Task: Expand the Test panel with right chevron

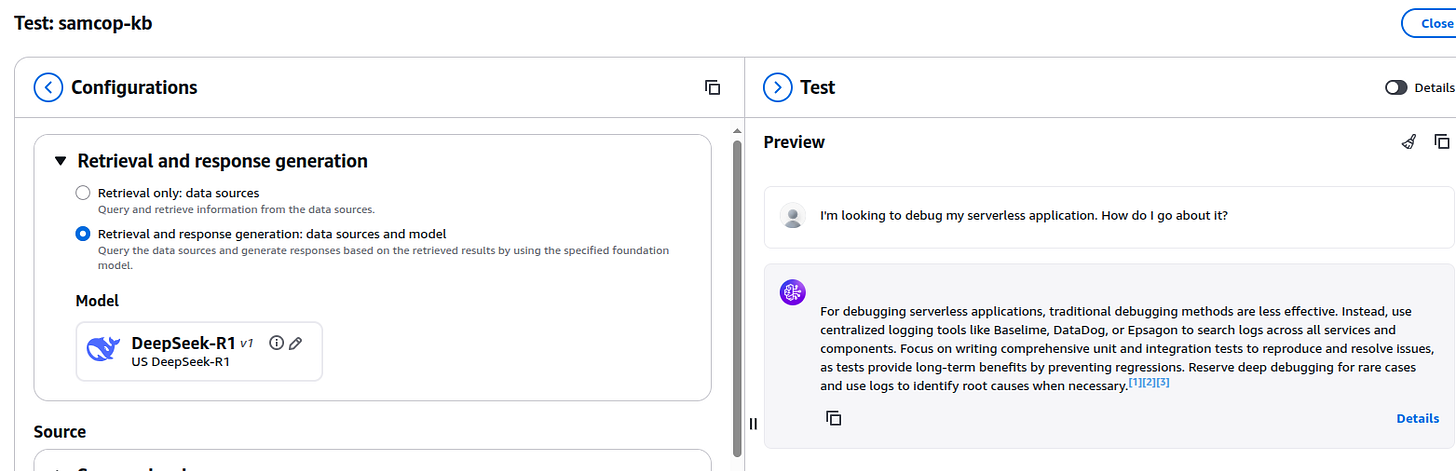Action: [778, 87]
